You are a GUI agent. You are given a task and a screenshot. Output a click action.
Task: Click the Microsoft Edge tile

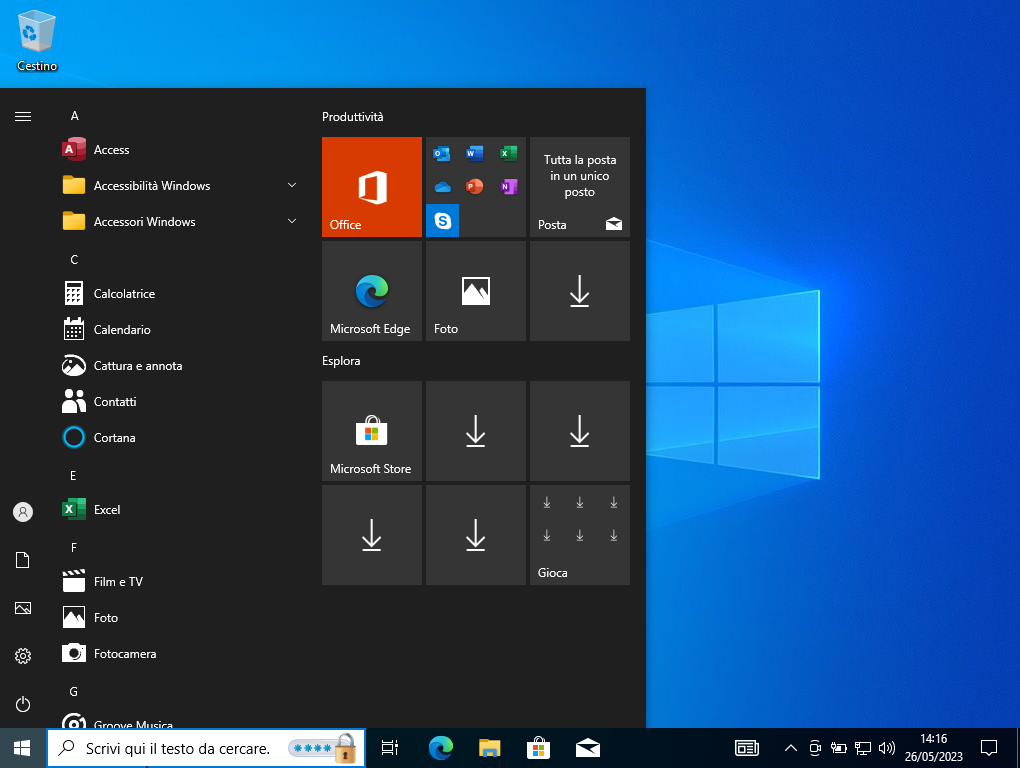pyautogui.click(x=372, y=291)
